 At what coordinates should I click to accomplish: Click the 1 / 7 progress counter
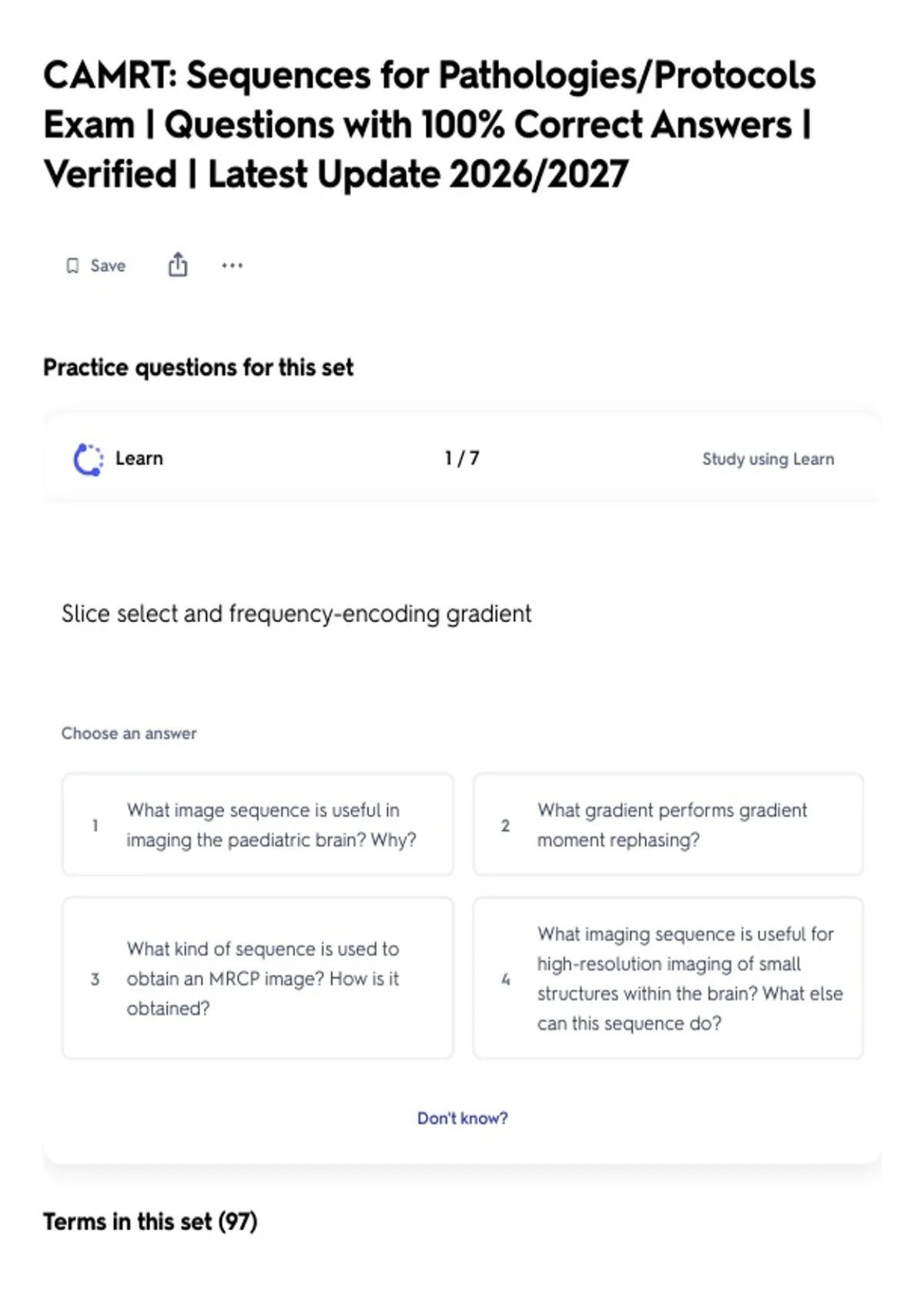coord(462,458)
